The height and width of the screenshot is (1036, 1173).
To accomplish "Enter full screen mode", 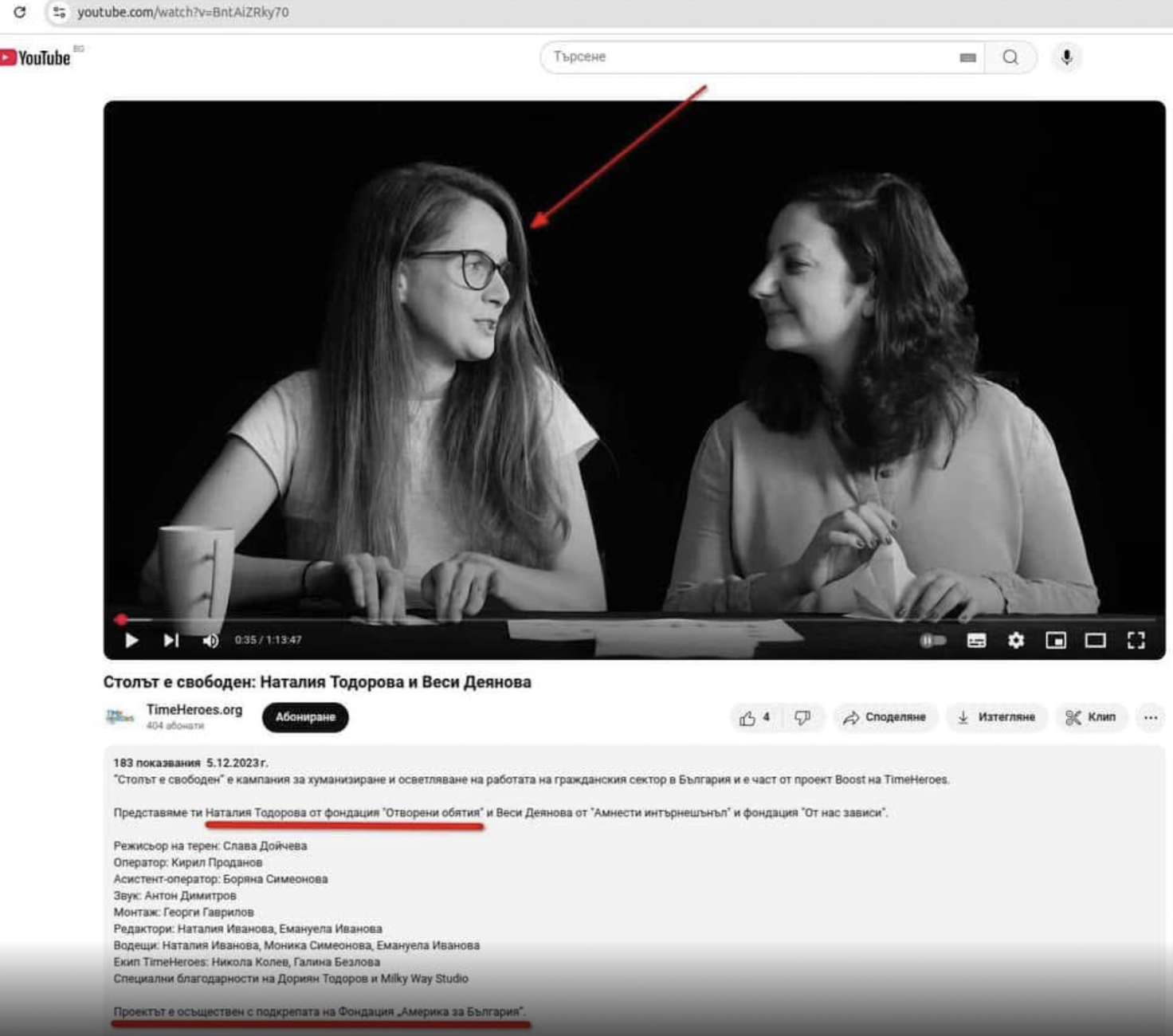I will (1136, 640).
